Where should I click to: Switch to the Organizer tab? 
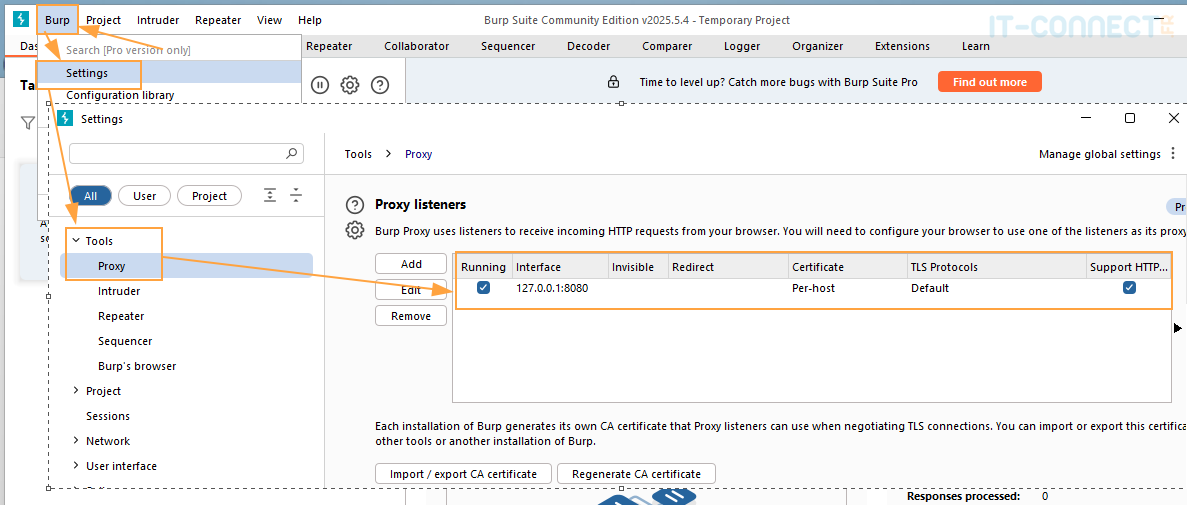click(818, 46)
